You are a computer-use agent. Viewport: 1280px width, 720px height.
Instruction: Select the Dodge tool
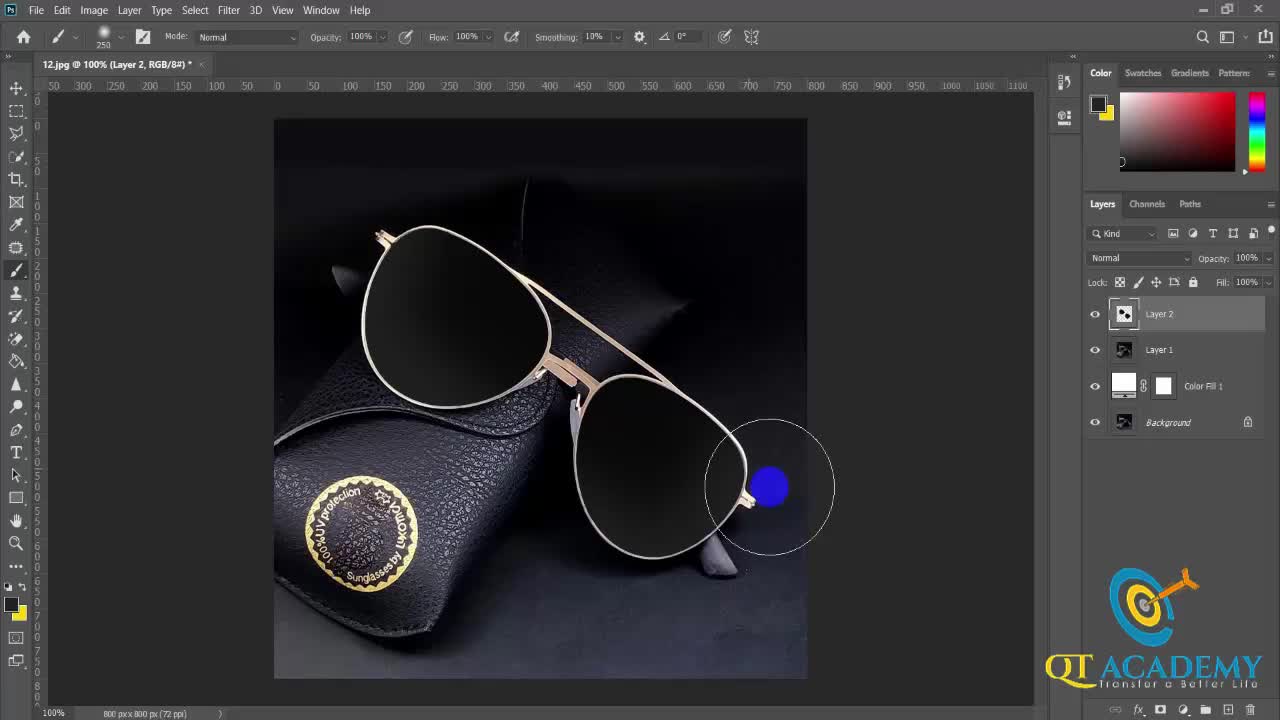point(16,407)
